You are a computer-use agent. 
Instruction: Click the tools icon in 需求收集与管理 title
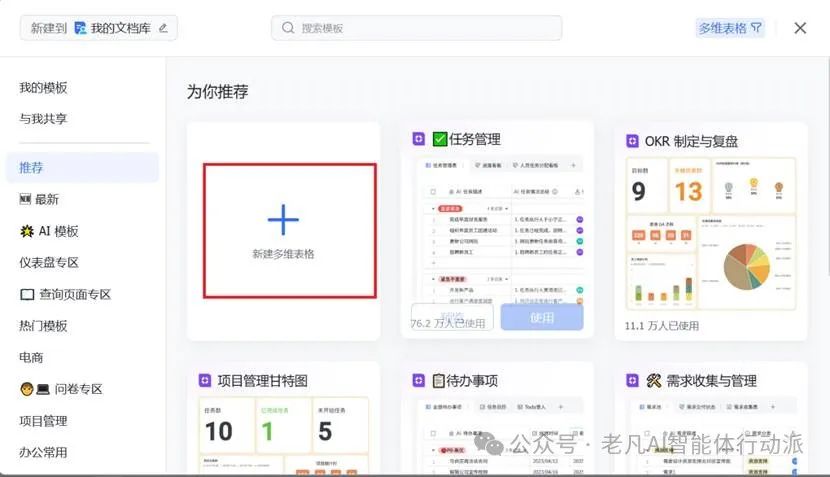tap(654, 380)
